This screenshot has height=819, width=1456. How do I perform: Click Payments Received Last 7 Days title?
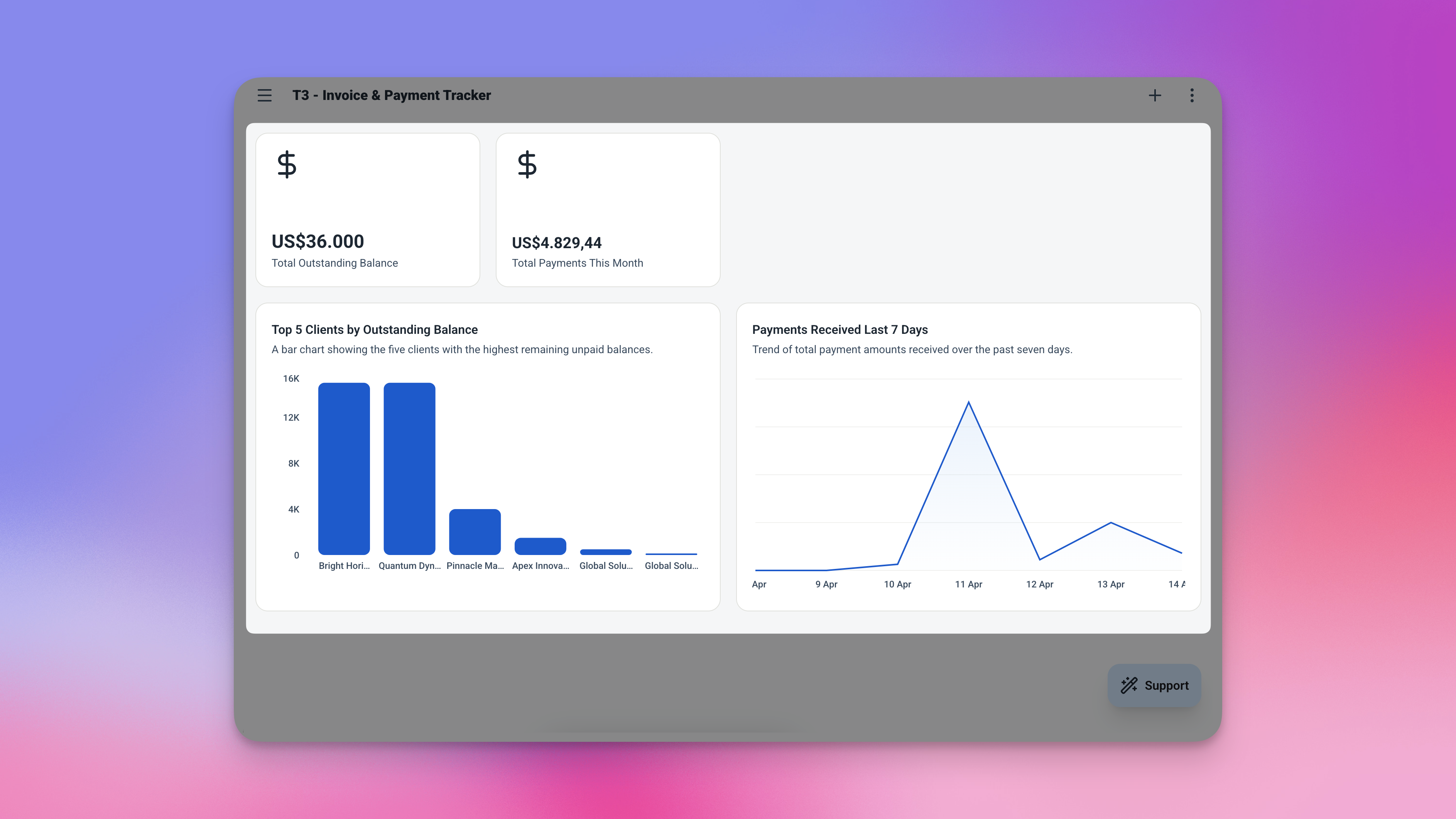pos(840,329)
